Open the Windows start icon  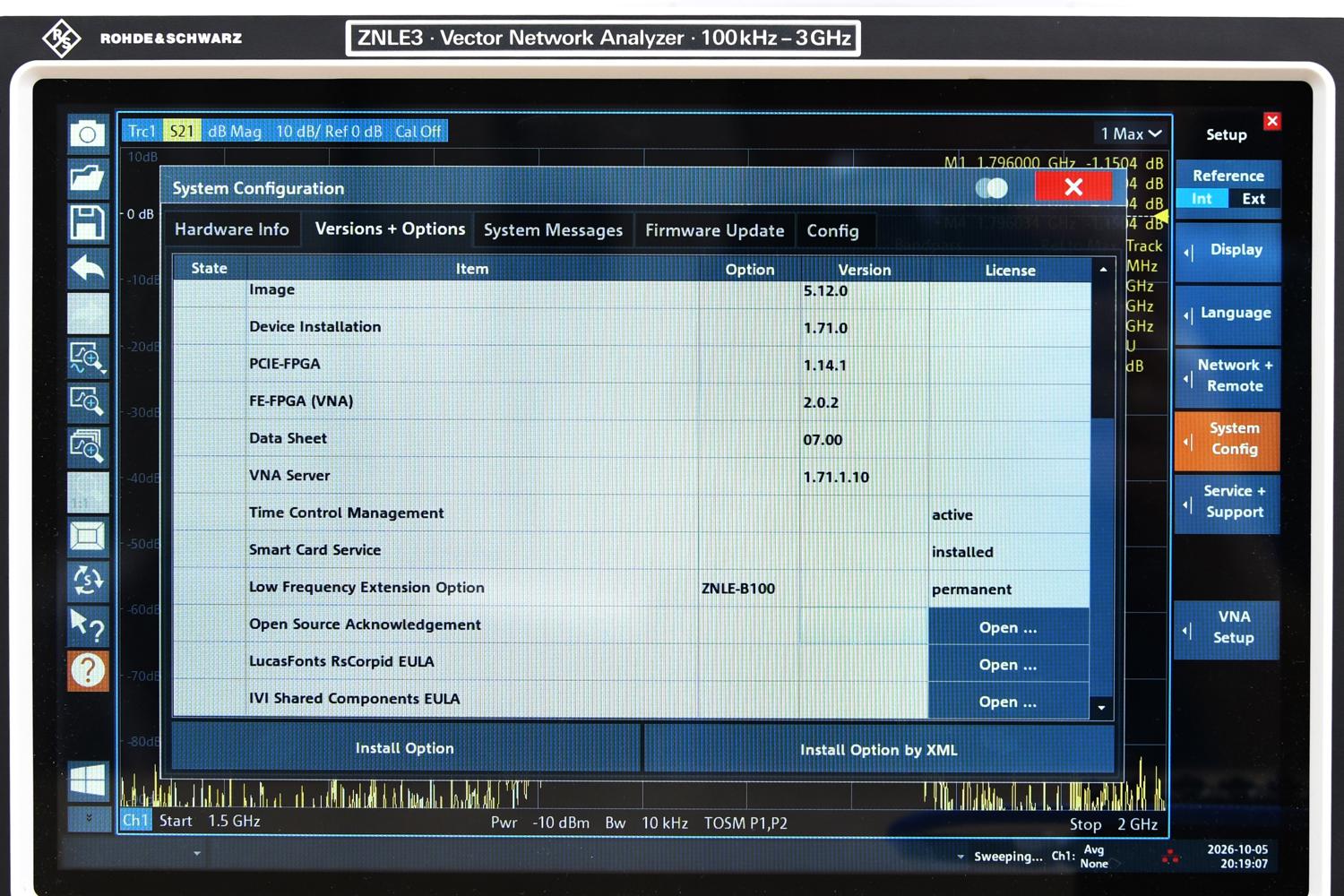[88, 780]
